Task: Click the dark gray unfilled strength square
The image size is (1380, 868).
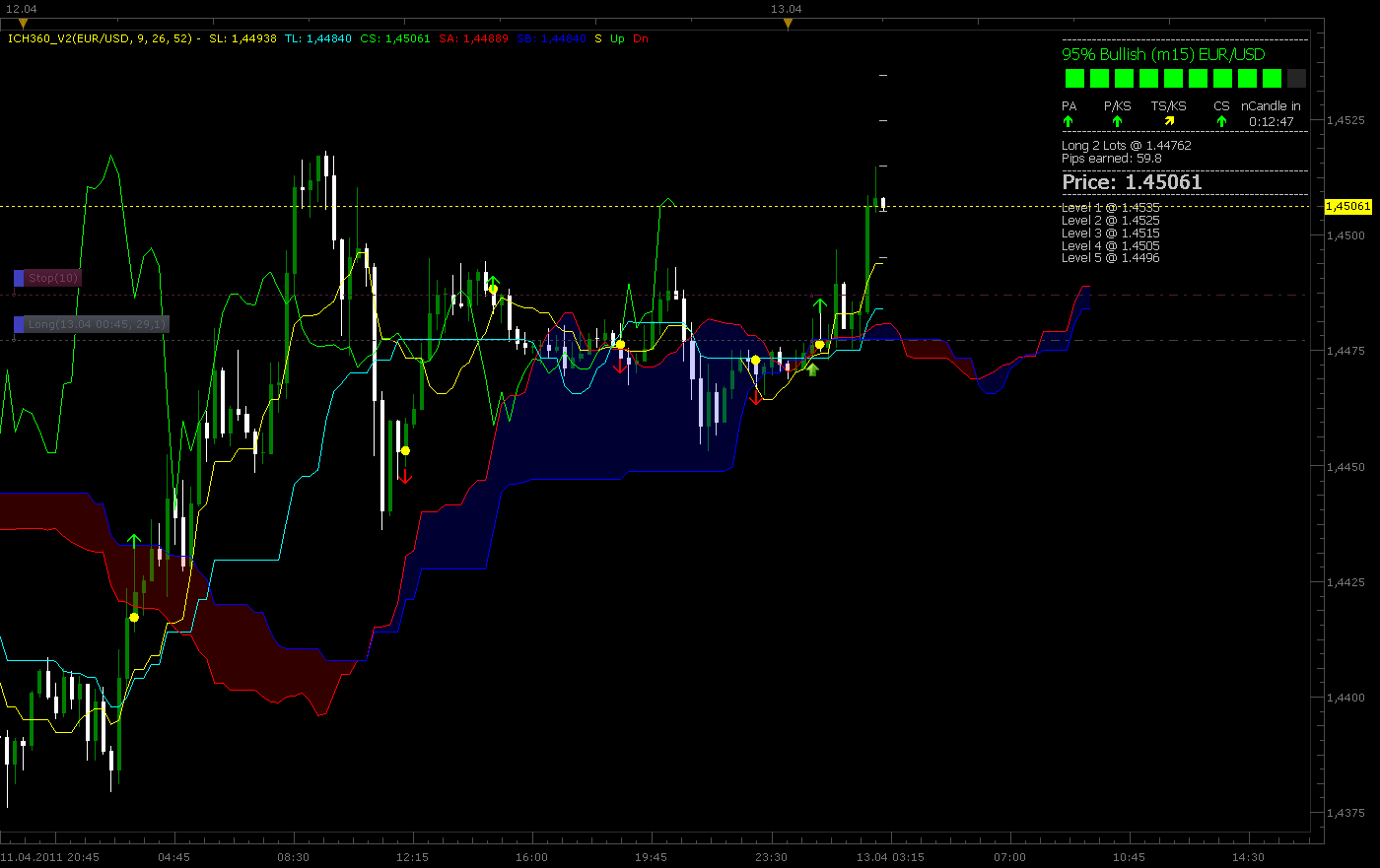Action: 1296,79
